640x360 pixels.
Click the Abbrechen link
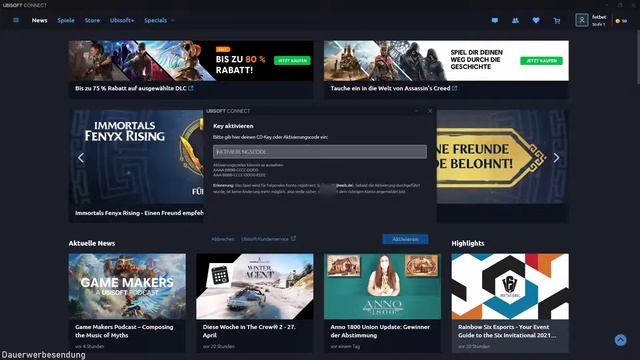223,239
